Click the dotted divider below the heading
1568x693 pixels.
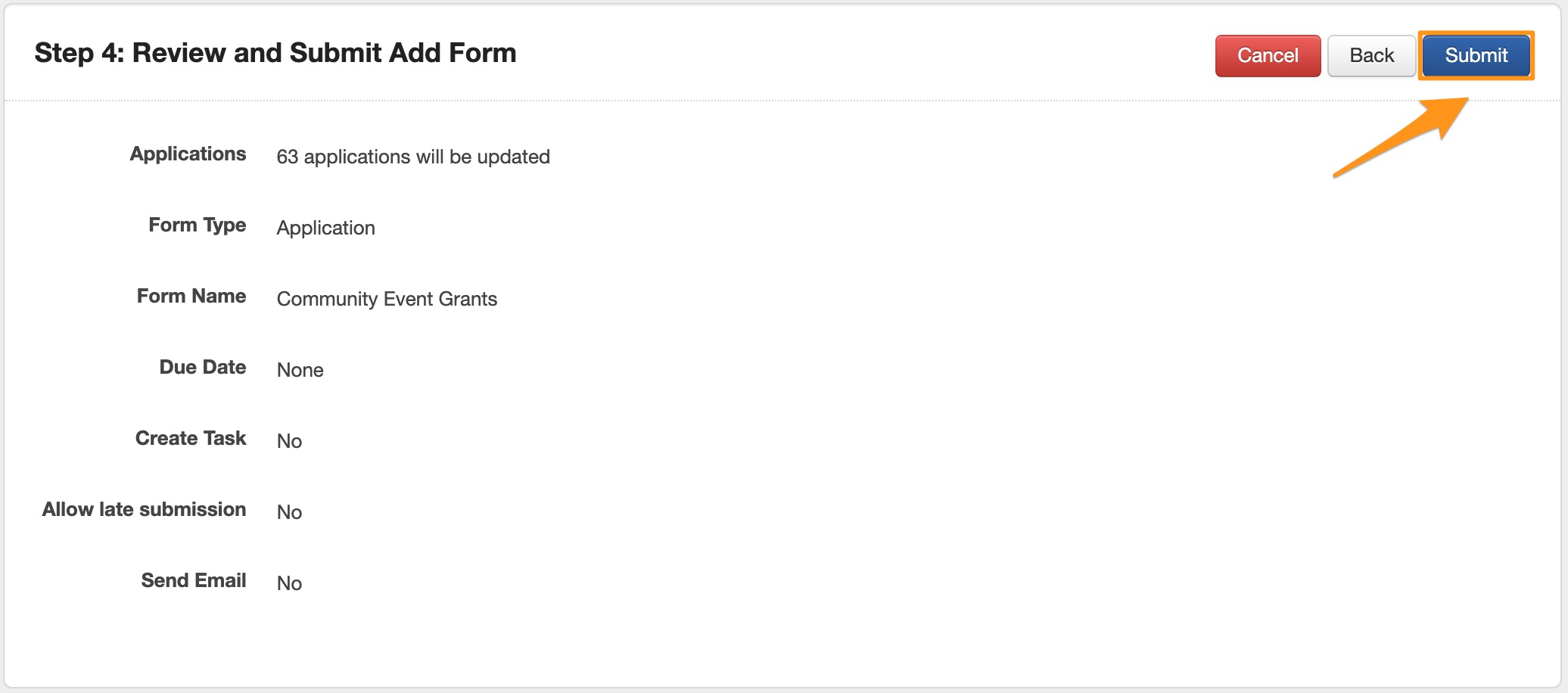pos(757,101)
